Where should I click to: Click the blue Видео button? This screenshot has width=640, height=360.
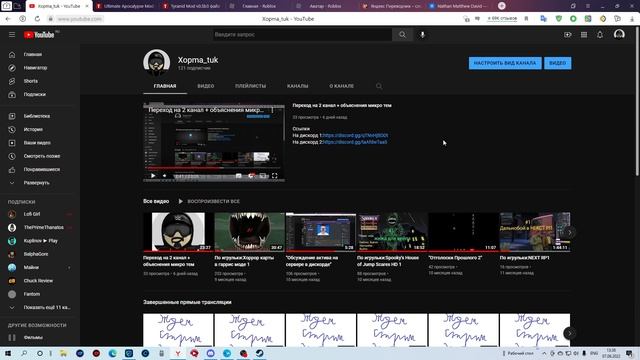pos(558,63)
